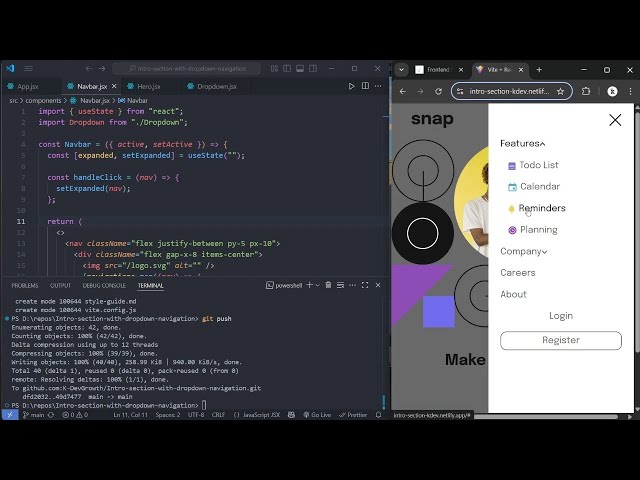640x480 pixels.
Task: Open errors and warnings count in status bar
Action: tap(75, 415)
